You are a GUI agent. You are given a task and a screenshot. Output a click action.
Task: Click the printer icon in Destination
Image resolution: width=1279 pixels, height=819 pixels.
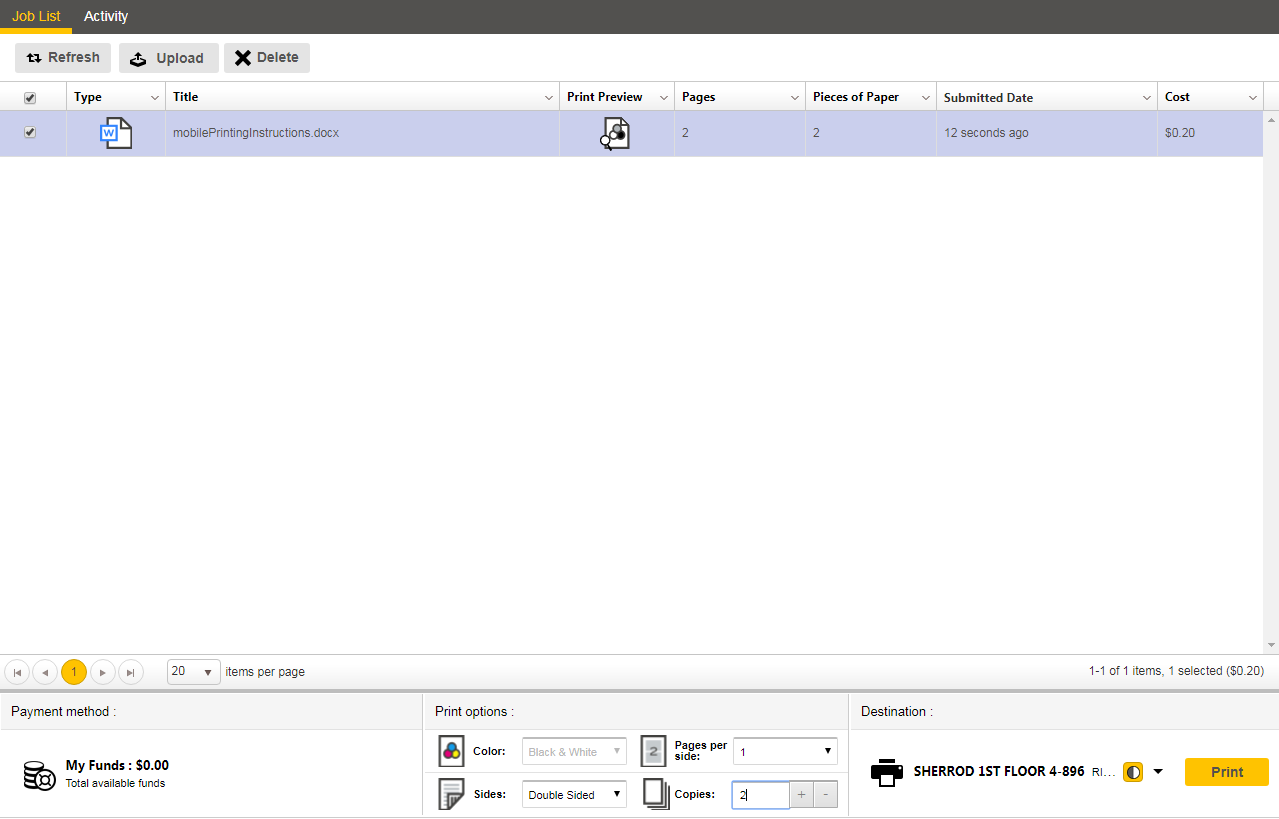click(886, 772)
